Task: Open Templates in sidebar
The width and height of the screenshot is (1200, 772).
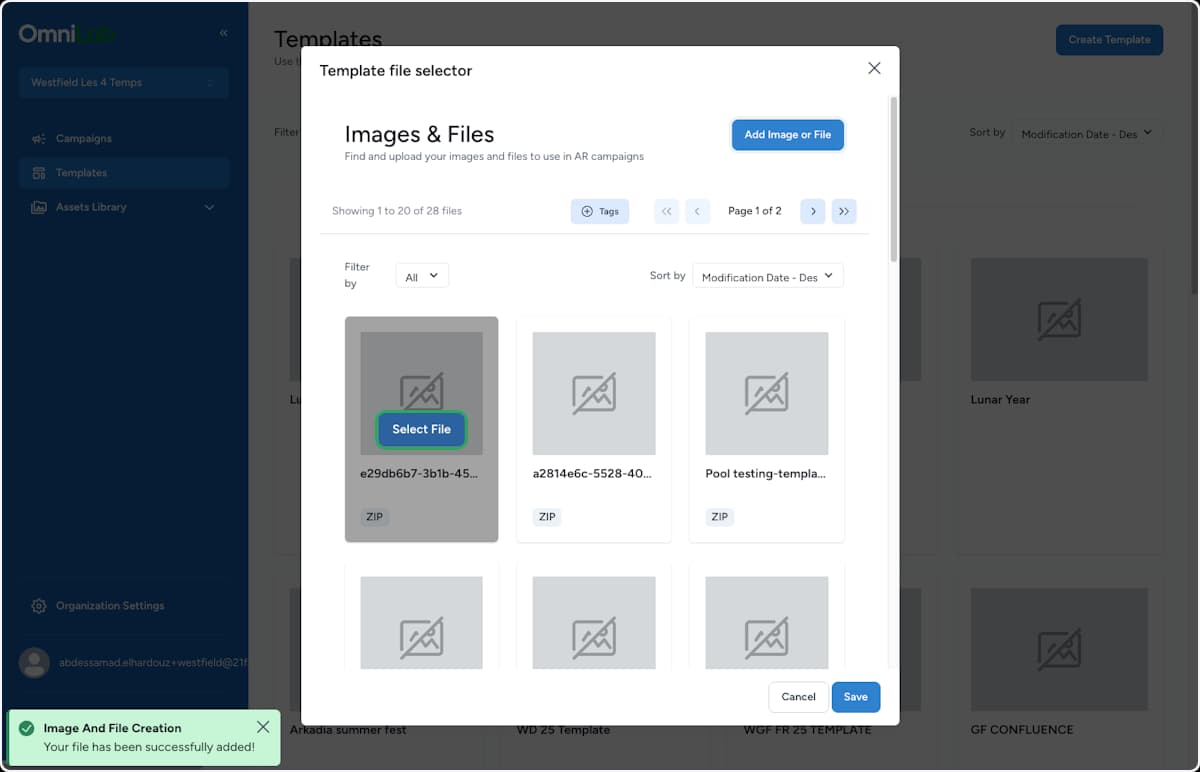Action: click(123, 172)
